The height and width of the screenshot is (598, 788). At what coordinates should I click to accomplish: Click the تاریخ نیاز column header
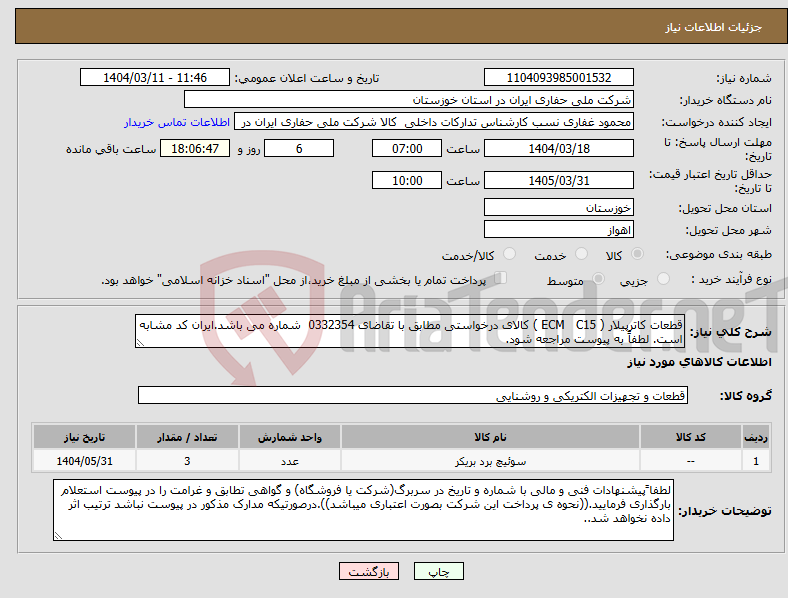(x=84, y=437)
